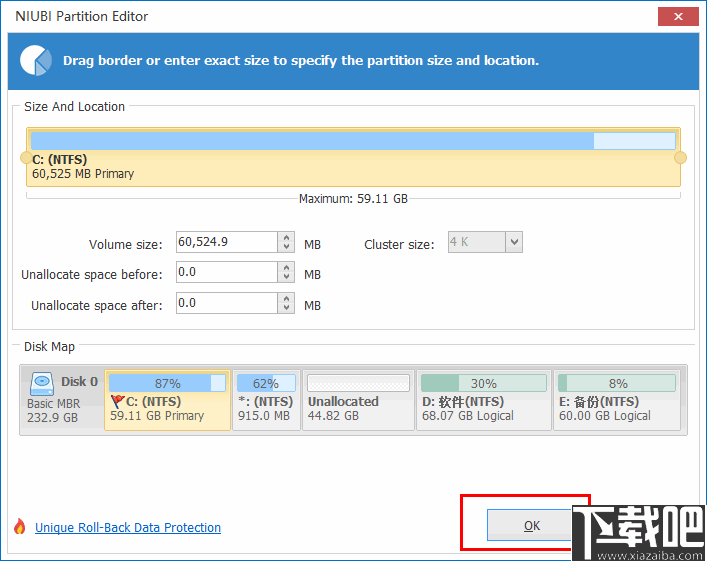707x561 pixels.
Task: Click the Disk 0 drive icon
Action: (42, 384)
